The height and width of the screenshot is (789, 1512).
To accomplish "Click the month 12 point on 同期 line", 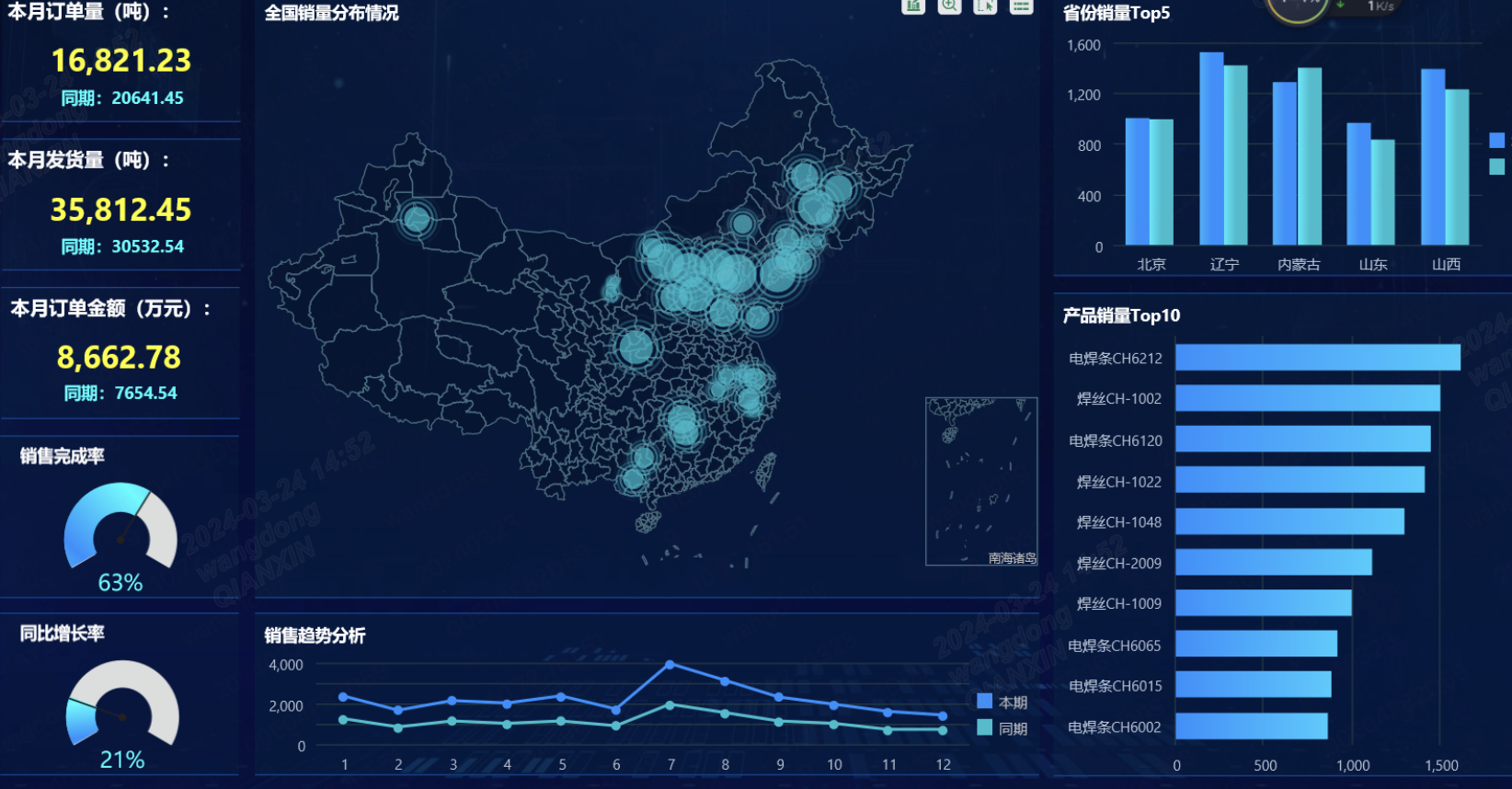I will point(943,730).
